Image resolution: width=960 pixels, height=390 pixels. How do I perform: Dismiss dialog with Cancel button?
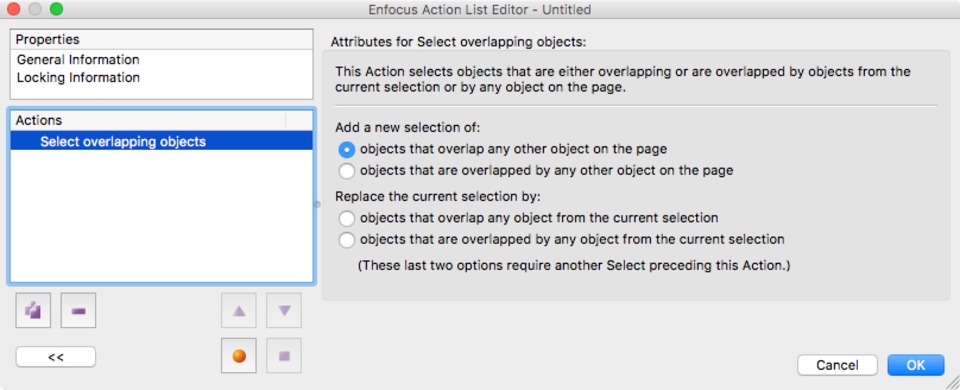pyautogui.click(x=837, y=366)
